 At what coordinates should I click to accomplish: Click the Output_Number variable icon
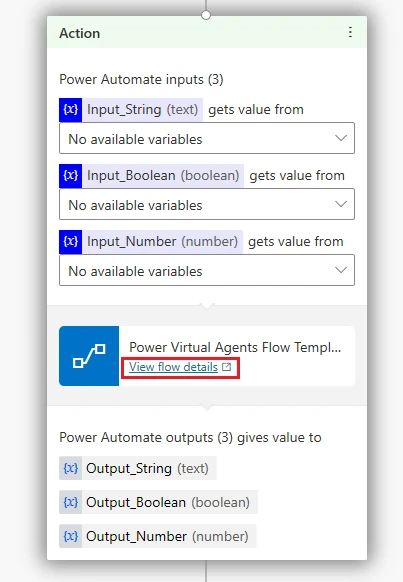71,536
